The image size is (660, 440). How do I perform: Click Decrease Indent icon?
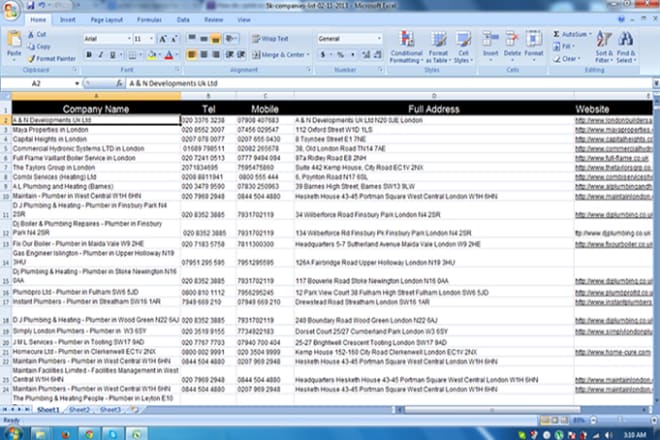coord(229,55)
